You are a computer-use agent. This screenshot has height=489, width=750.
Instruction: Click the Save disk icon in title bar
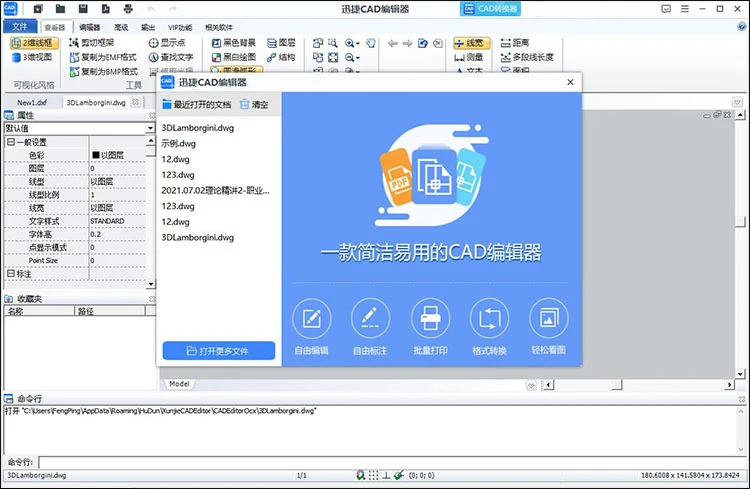click(x=83, y=9)
